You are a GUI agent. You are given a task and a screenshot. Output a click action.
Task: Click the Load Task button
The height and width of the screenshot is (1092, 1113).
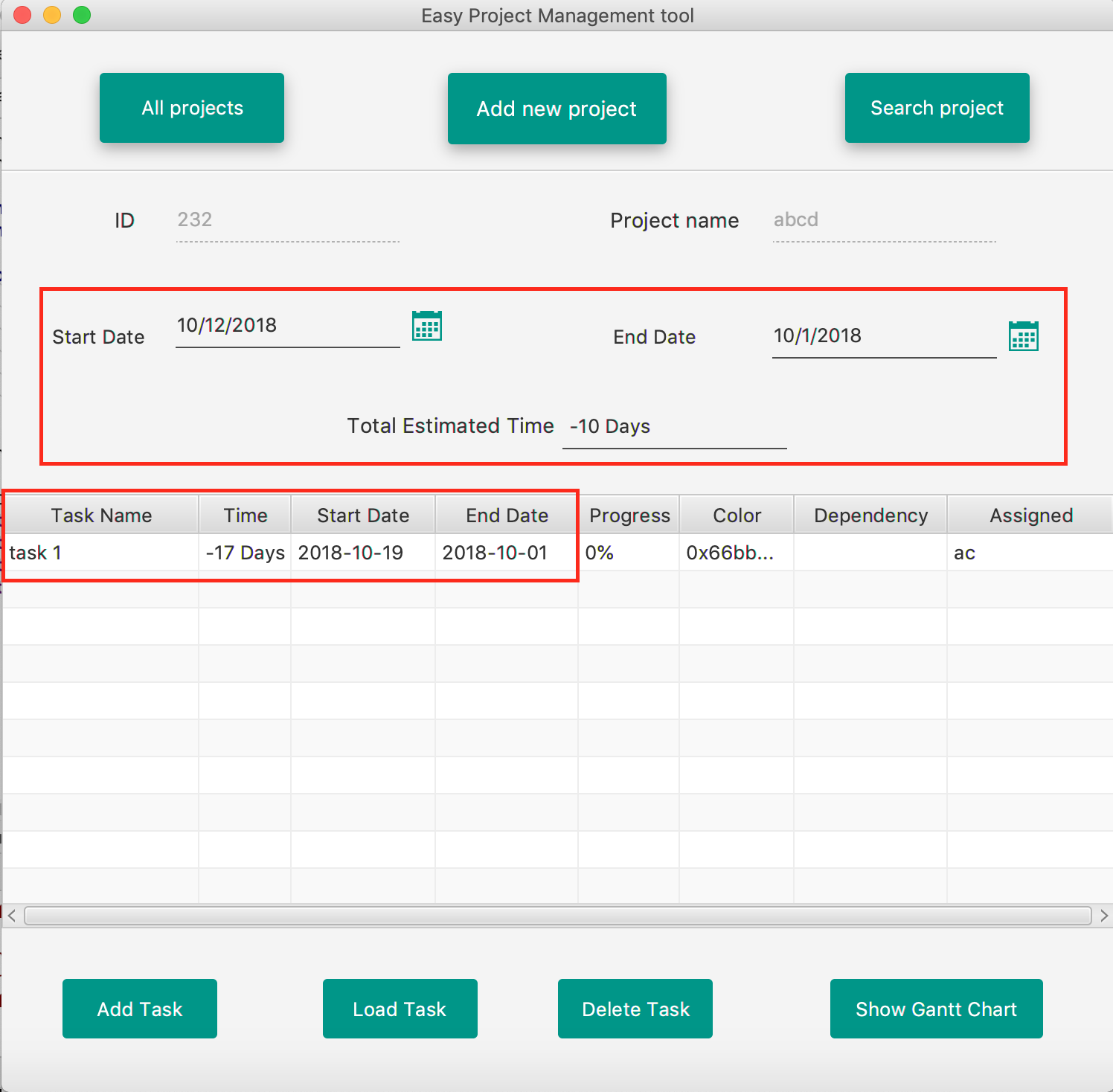[400, 1009]
